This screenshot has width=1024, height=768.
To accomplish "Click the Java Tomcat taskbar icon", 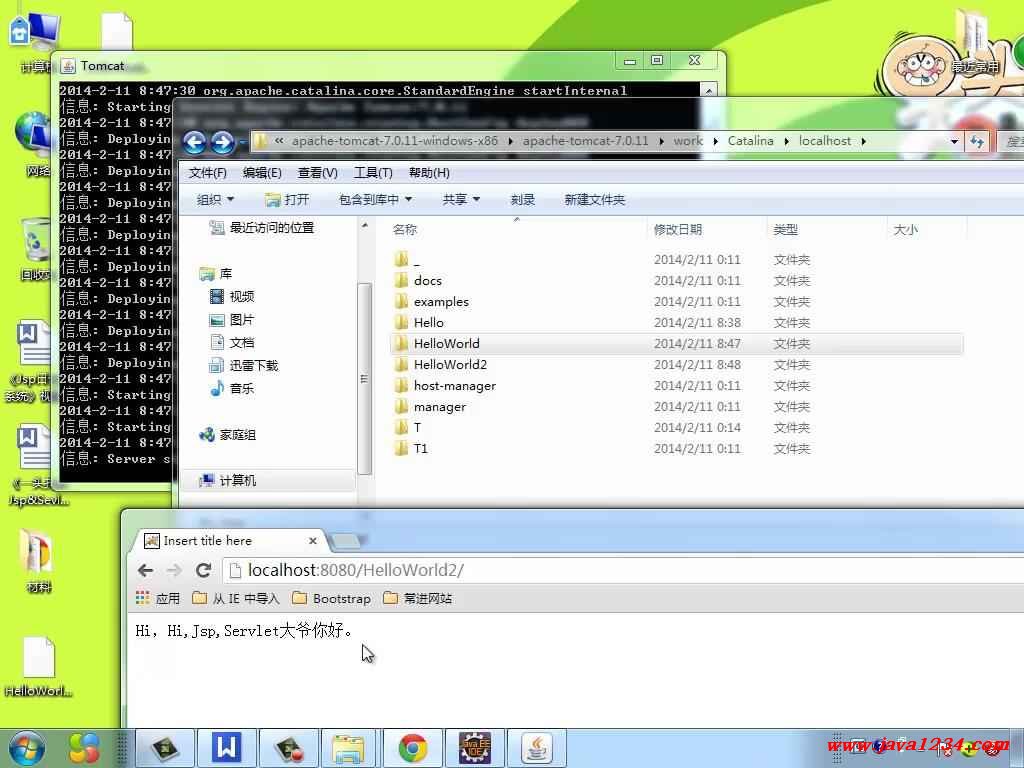I will tap(537, 748).
